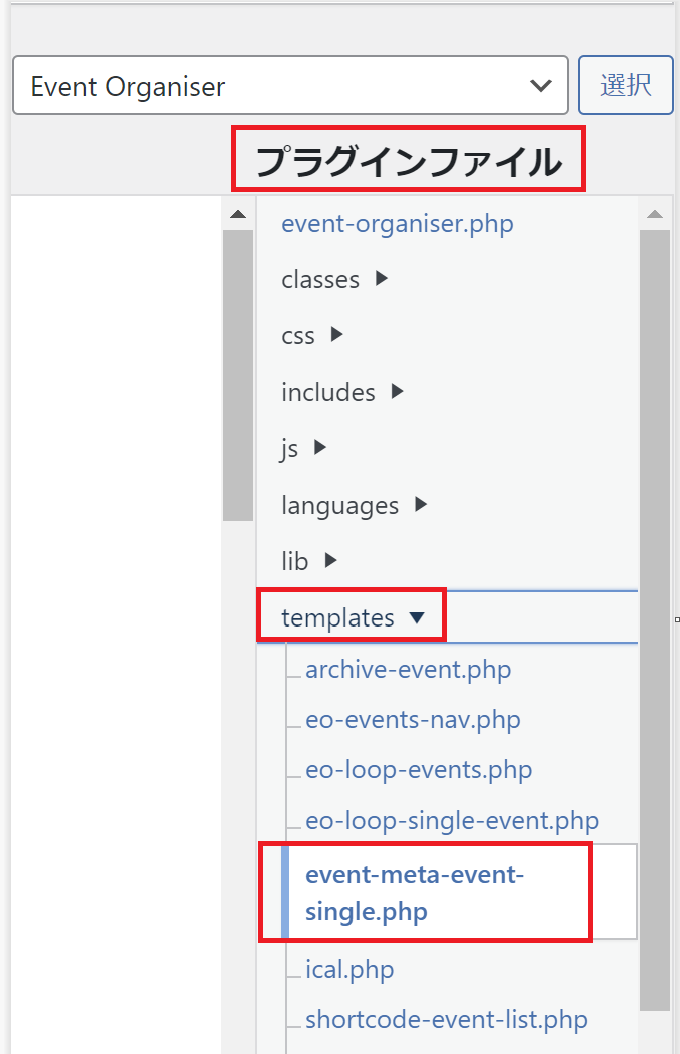Expand the classes folder
Image resolution: width=680 pixels, height=1054 pixels.
coord(335,279)
